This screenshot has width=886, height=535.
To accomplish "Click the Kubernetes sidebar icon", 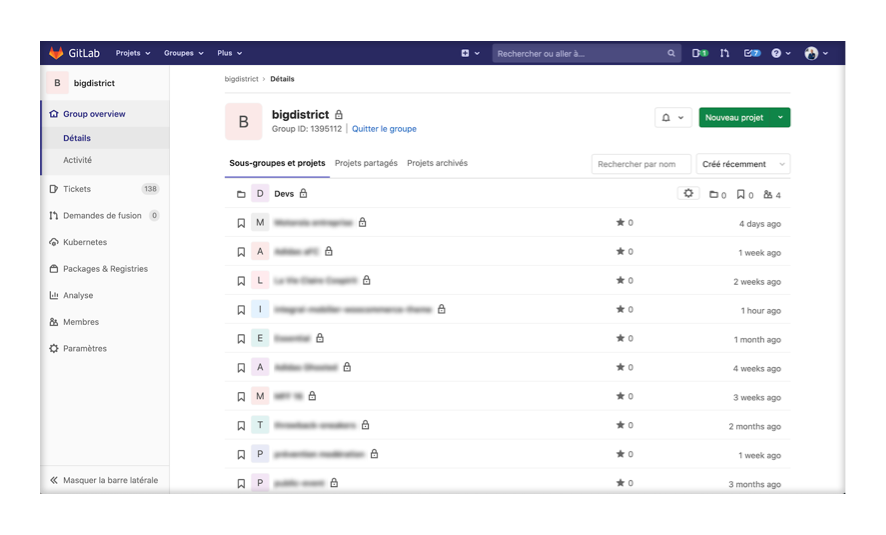I will click(x=54, y=242).
